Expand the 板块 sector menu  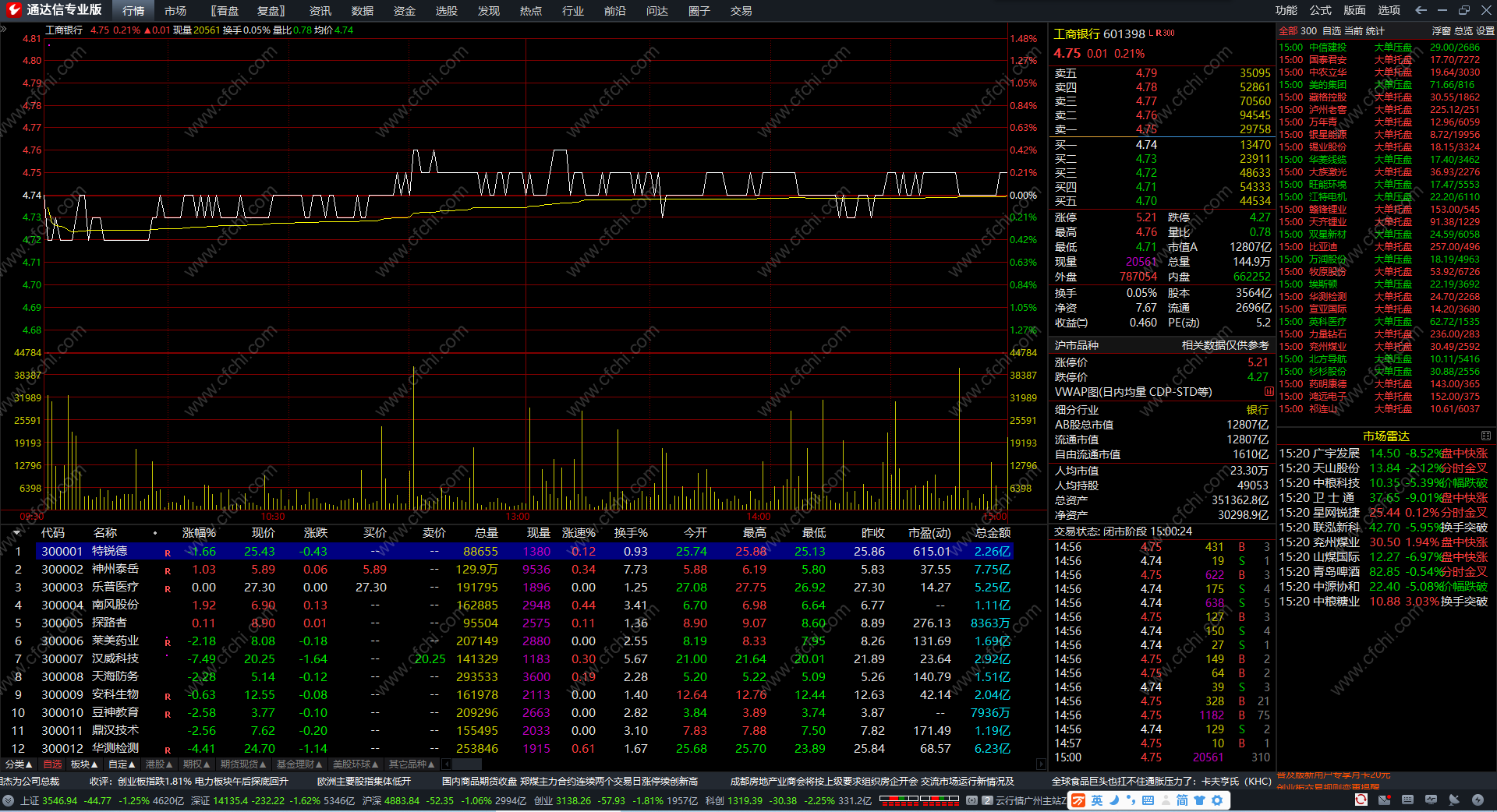84,764
